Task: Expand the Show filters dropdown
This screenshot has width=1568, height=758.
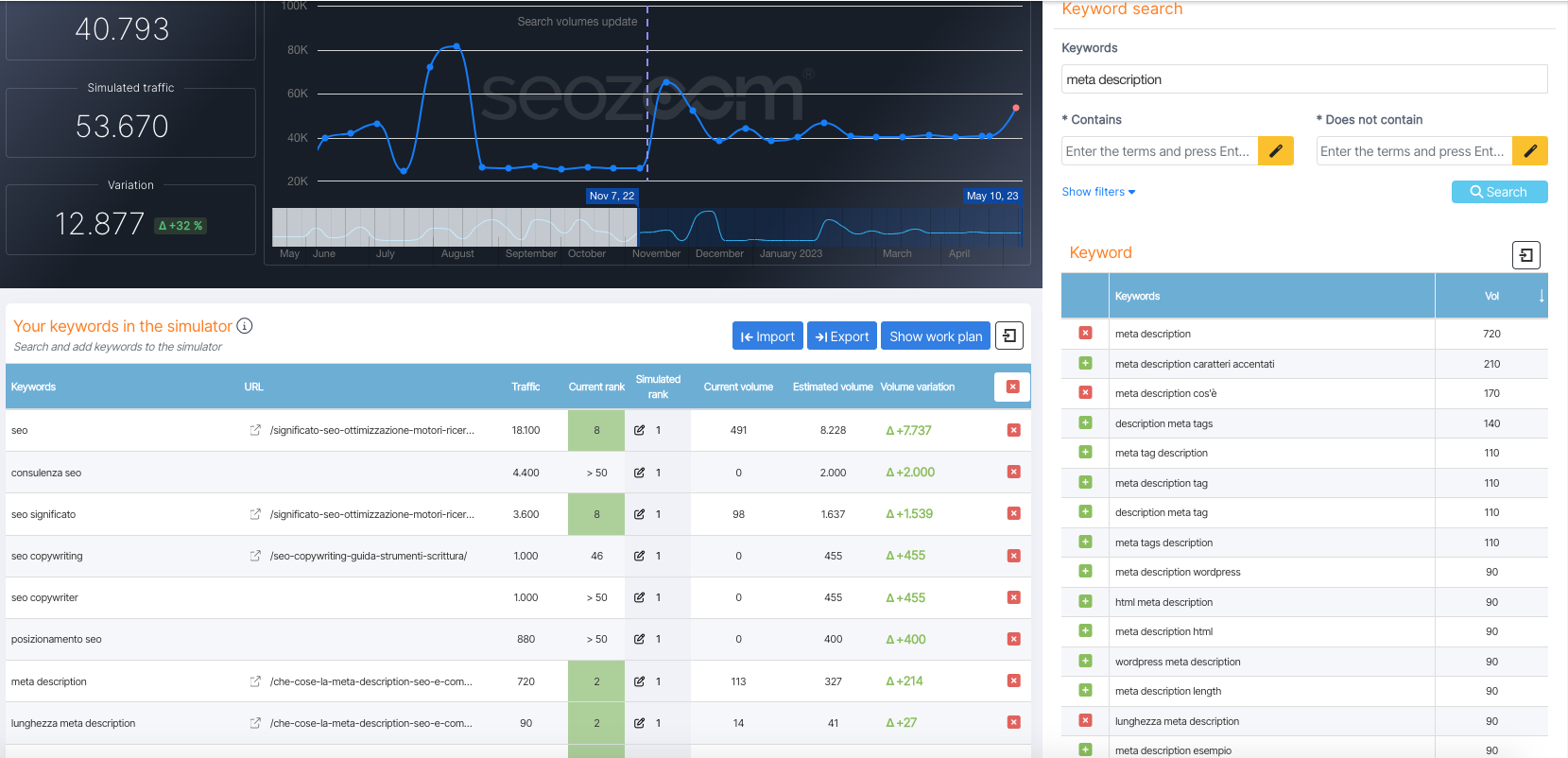Action: [1098, 192]
